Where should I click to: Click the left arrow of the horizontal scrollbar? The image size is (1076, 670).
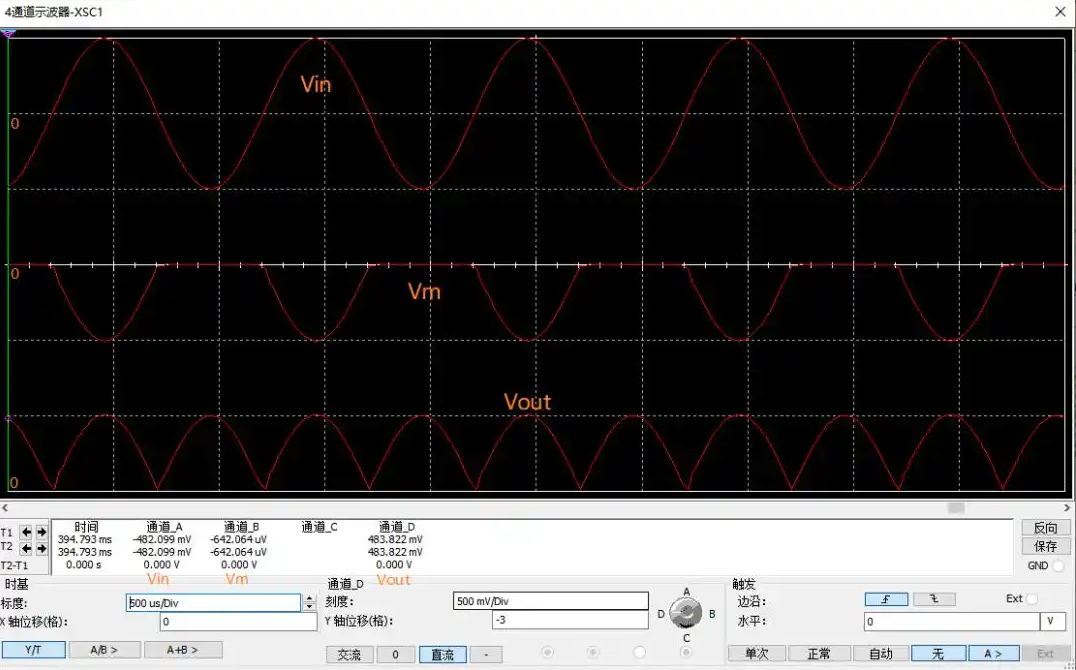(5, 508)
